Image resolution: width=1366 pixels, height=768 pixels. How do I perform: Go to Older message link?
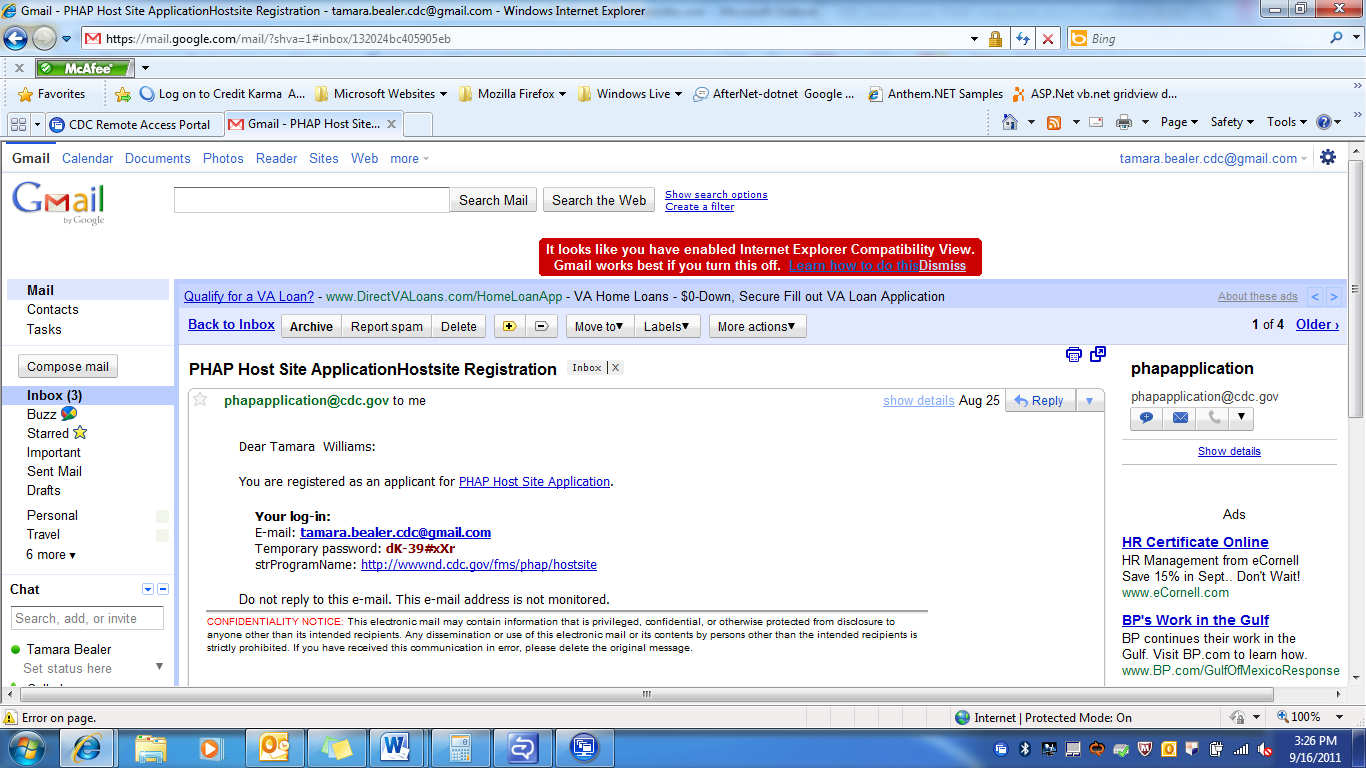(x=1317, y=325)
